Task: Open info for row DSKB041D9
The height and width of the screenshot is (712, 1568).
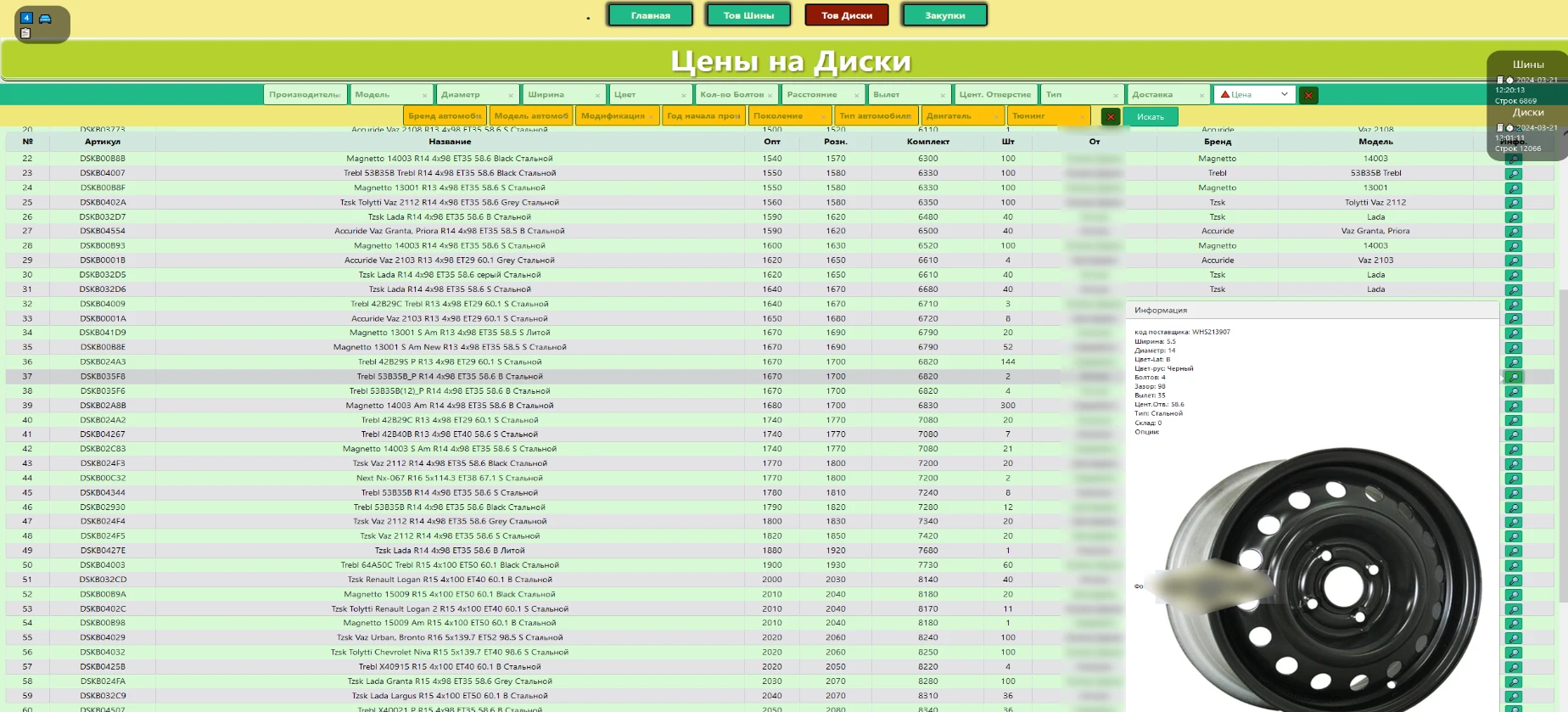Action: tap(1513, 334)
